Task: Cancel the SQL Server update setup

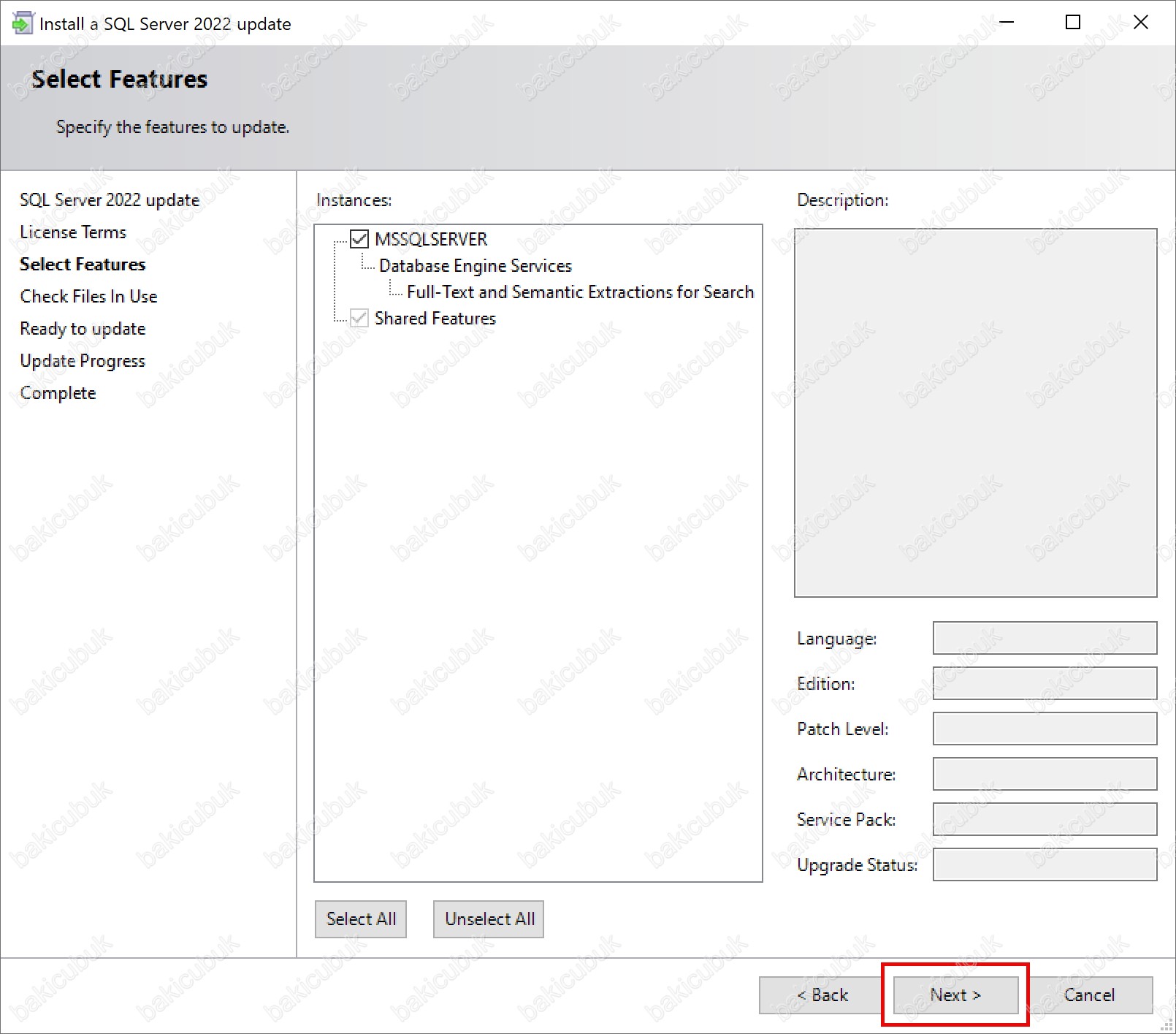Action: click(1089, 995)
